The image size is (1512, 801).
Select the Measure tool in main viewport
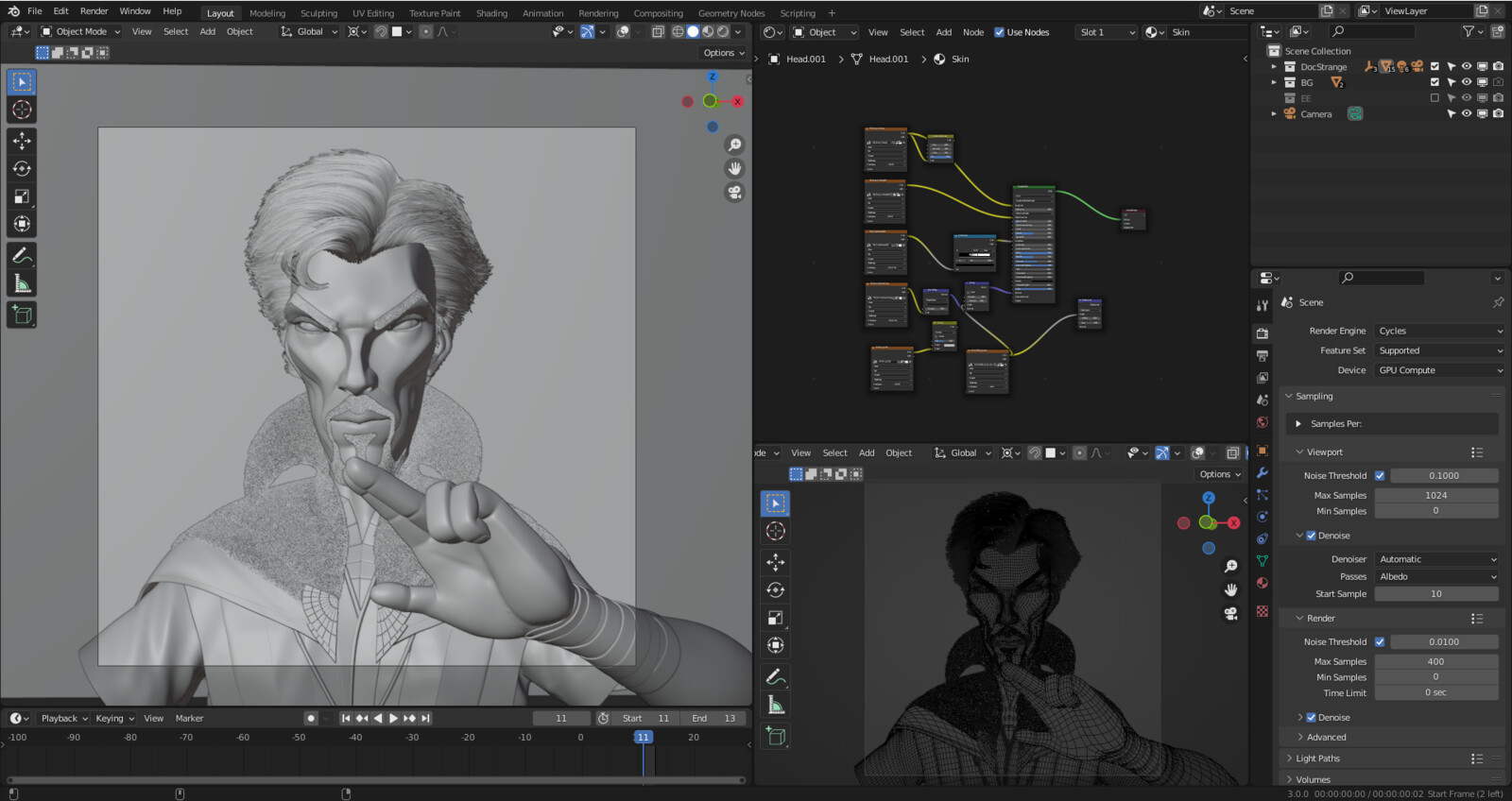click(x=22, y=284)
